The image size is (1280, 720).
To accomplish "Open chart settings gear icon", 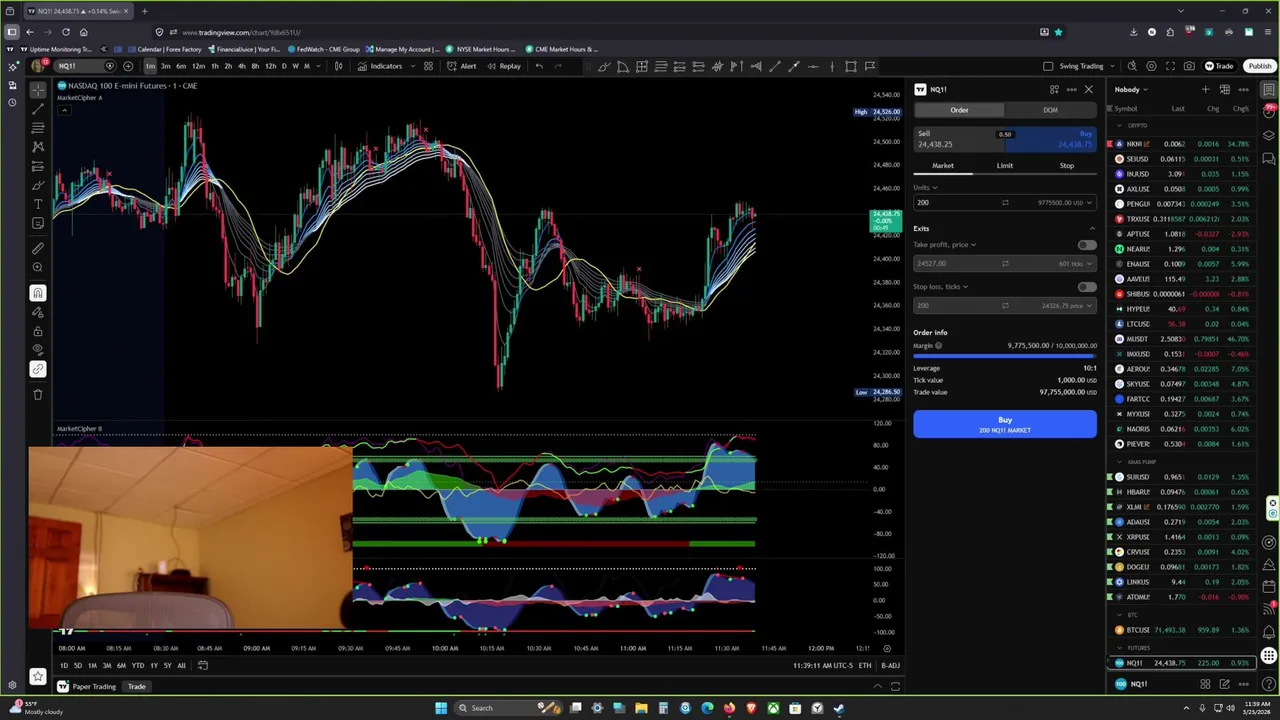I will click(1151, 66).
